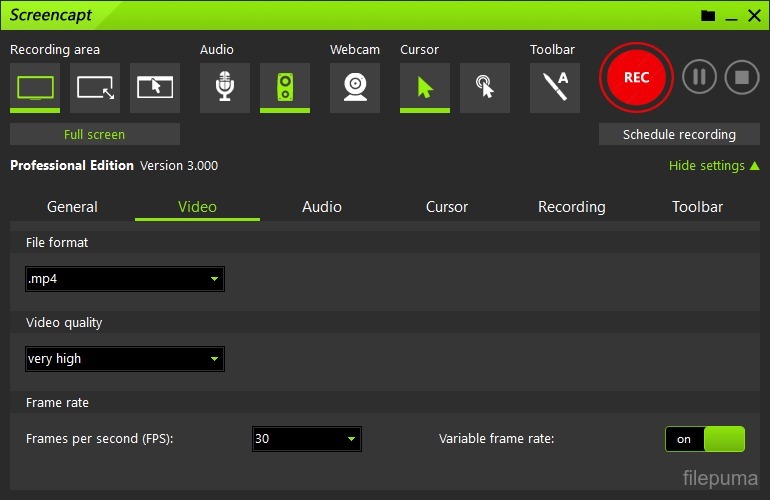Switch to the General tab
This screenshot has height=500, width=770.
tap(72, 207)
